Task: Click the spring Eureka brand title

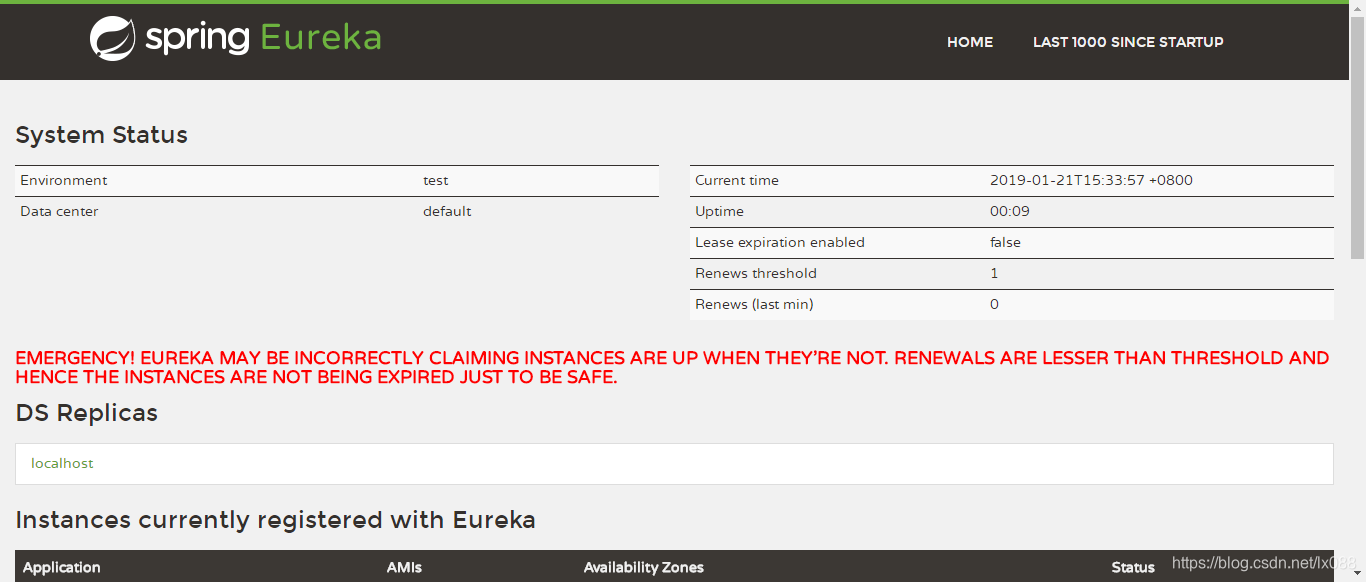Action: (263, 38)
